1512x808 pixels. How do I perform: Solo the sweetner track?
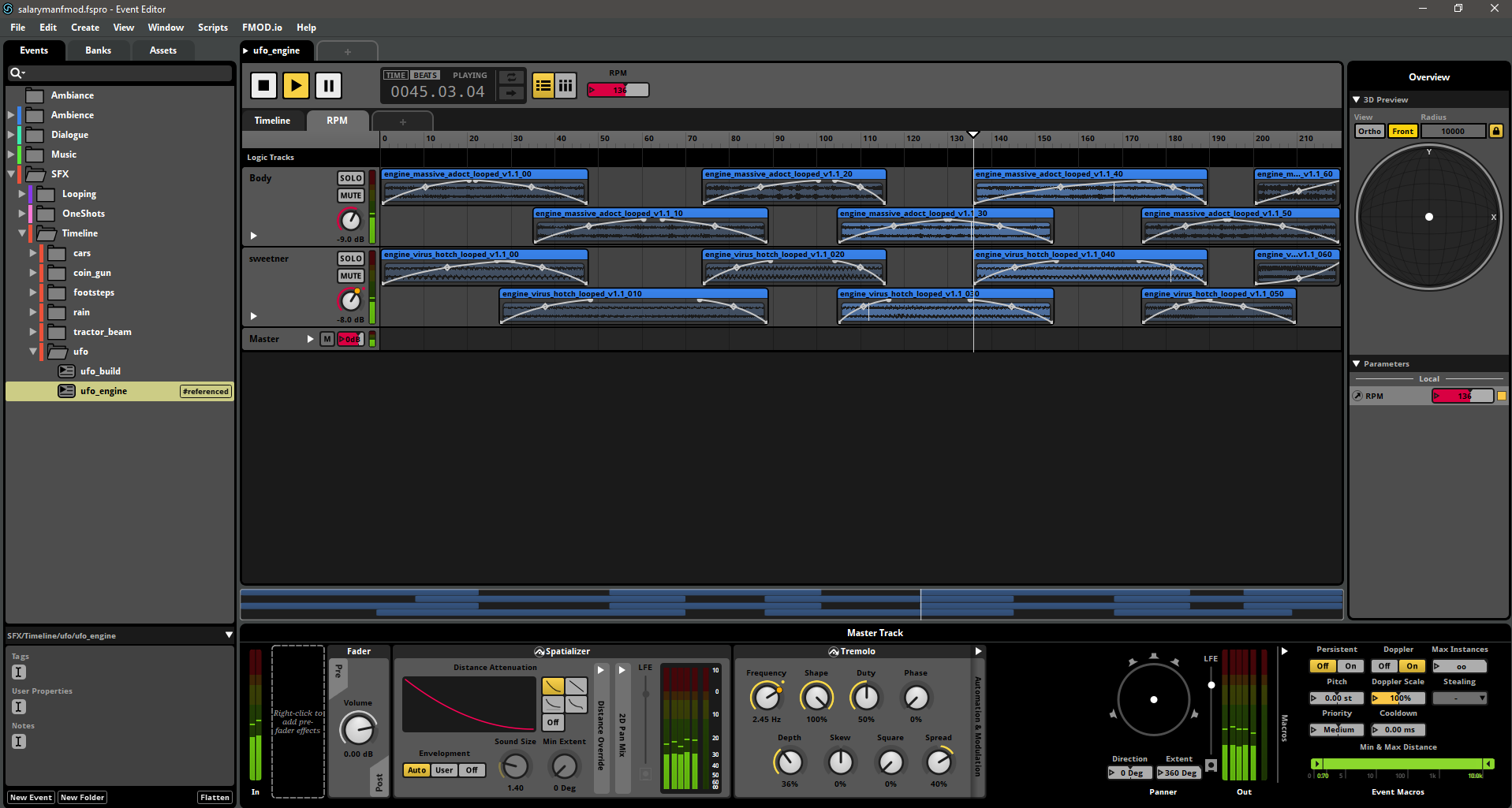click(x=351, y=259)
